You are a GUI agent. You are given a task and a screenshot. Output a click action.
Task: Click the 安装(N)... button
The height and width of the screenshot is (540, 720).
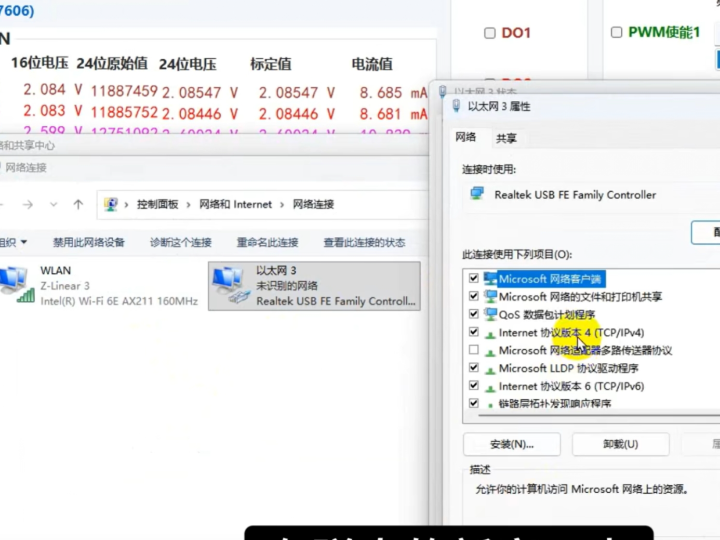pos(511,444)
